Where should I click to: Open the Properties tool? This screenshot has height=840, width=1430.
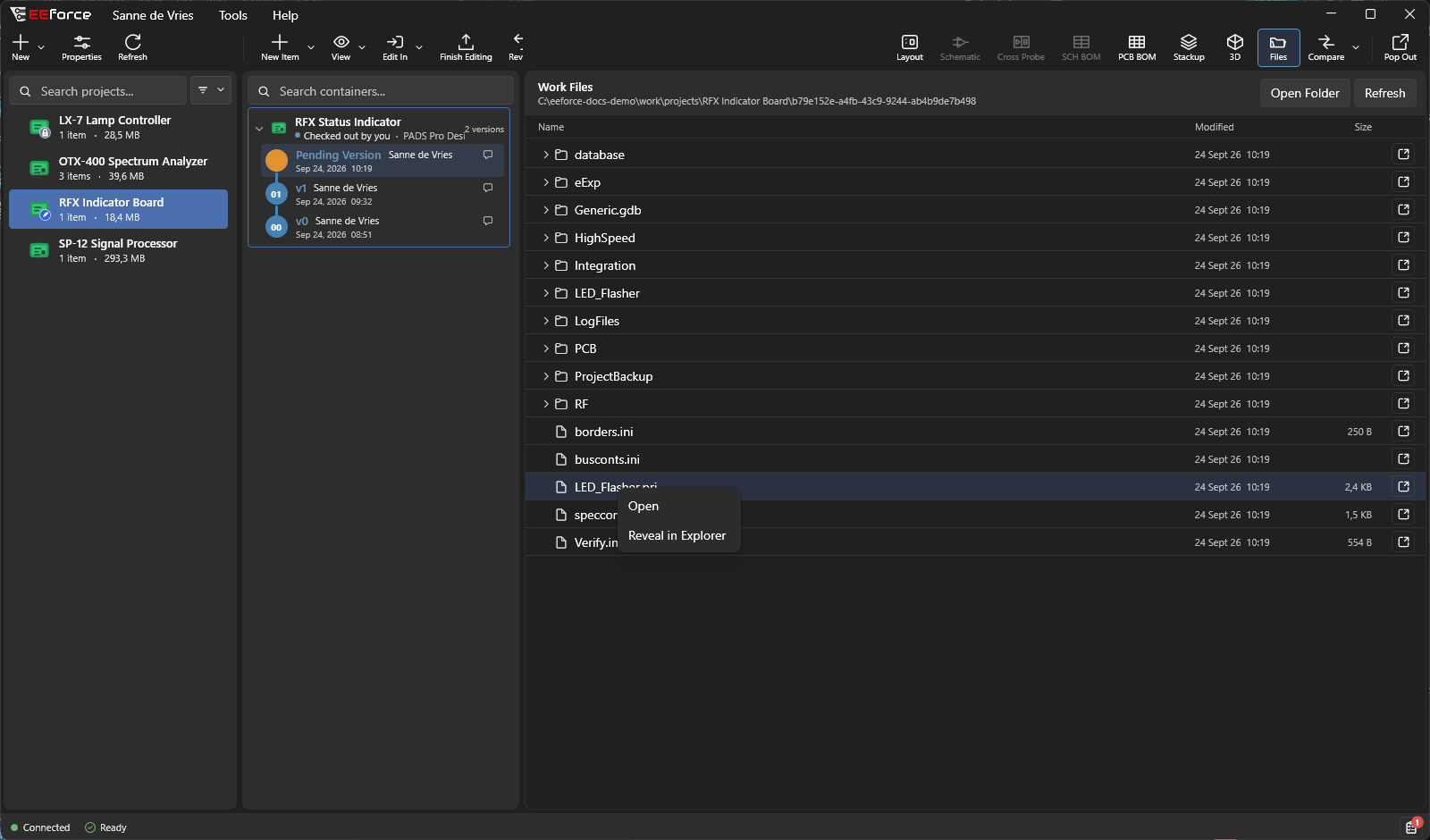(x=81, y=46)
